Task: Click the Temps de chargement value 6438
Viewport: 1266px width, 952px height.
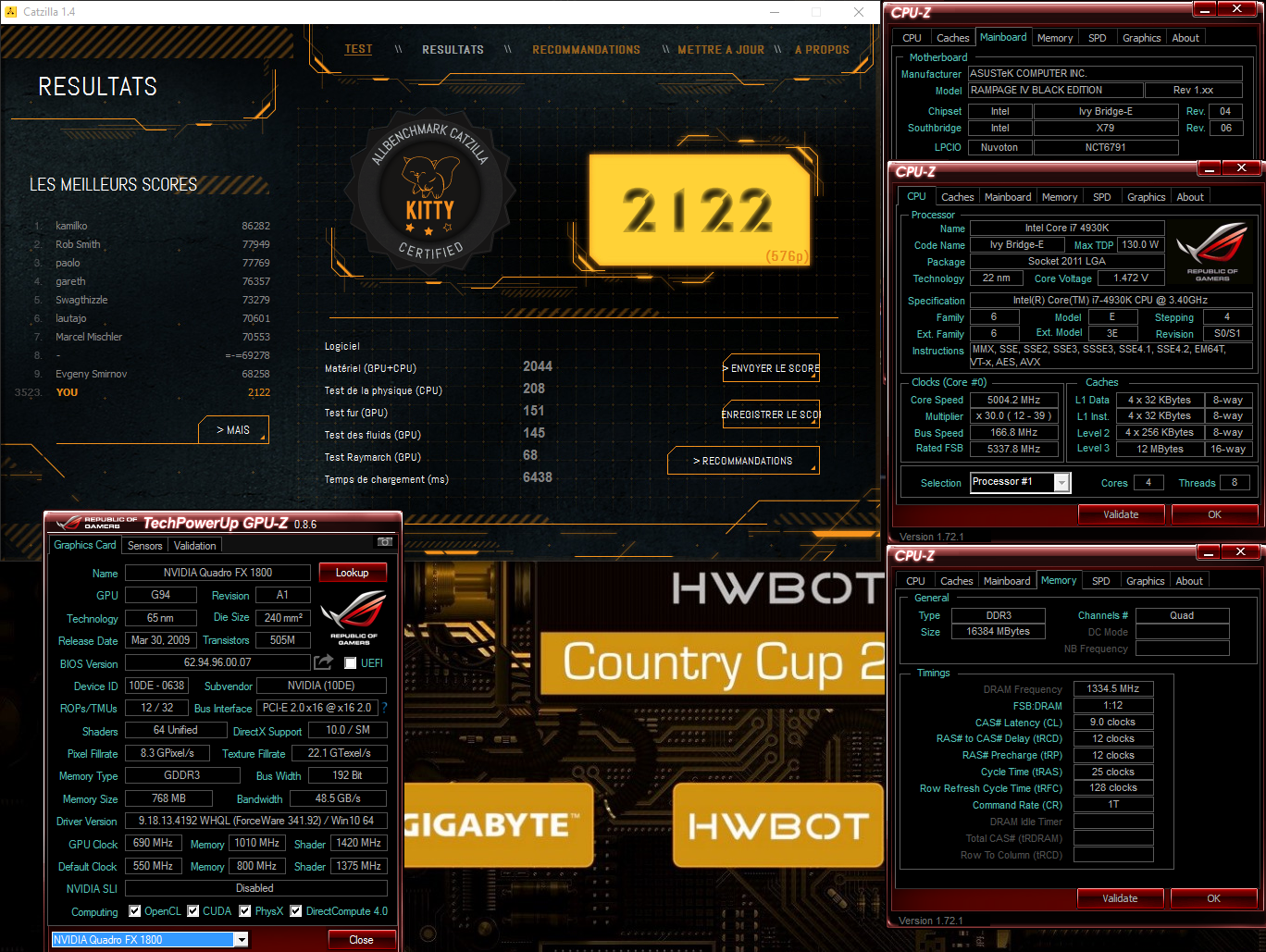Action: point(538,477)
